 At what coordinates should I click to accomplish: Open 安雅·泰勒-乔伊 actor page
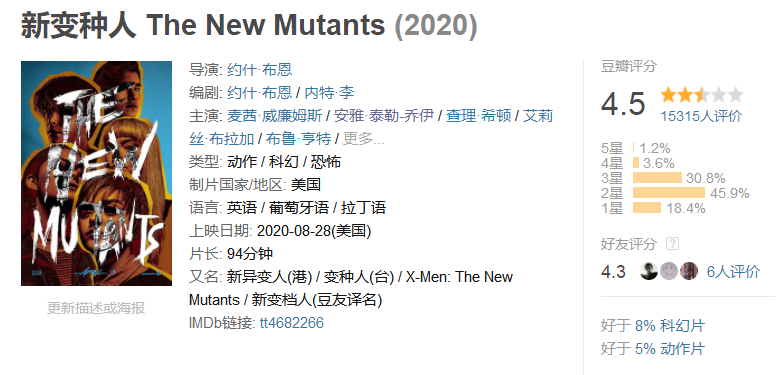point(384,116)
